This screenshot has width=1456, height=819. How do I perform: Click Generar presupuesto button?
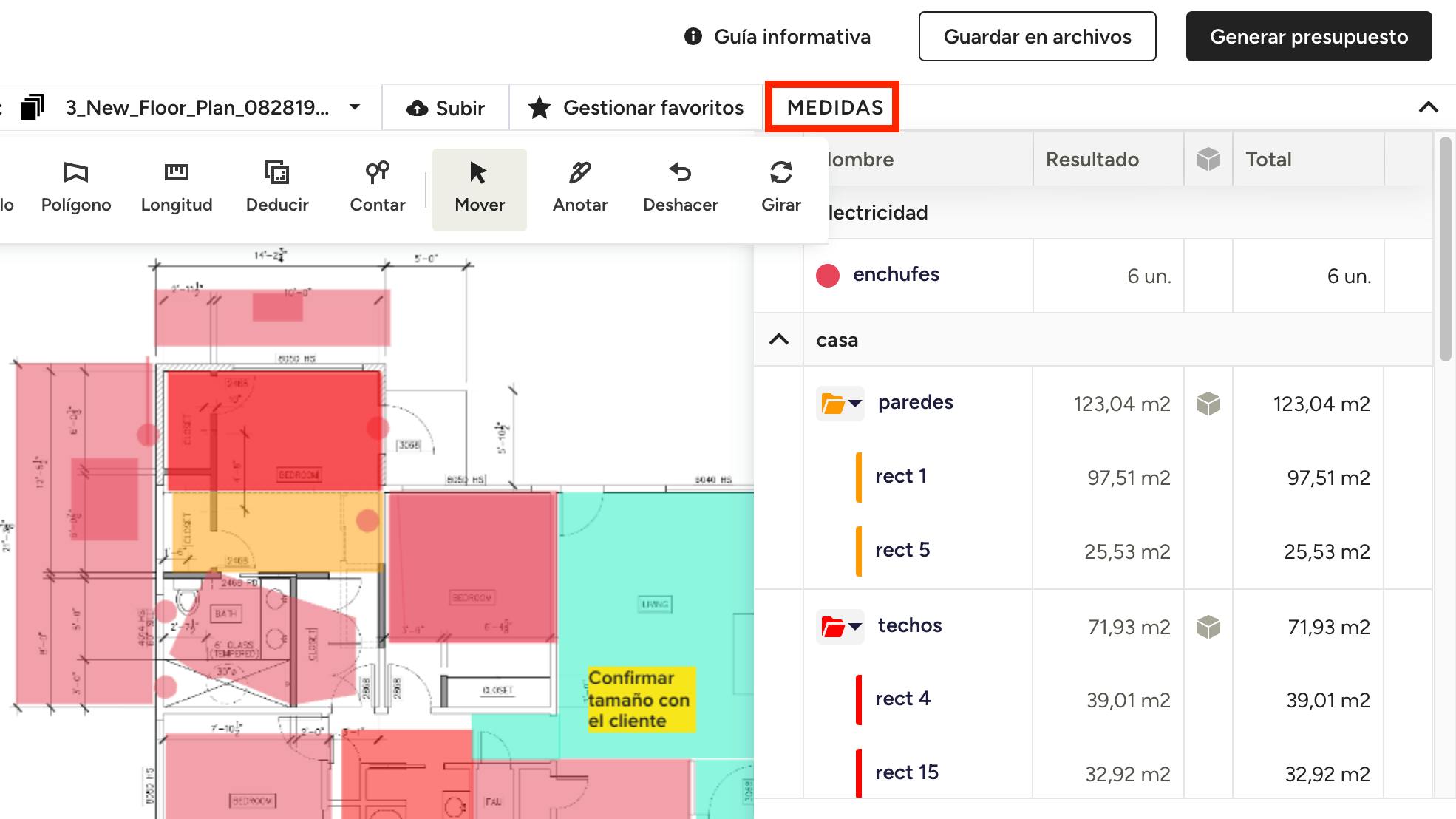pyautogui.click(x=1308, y=36)
